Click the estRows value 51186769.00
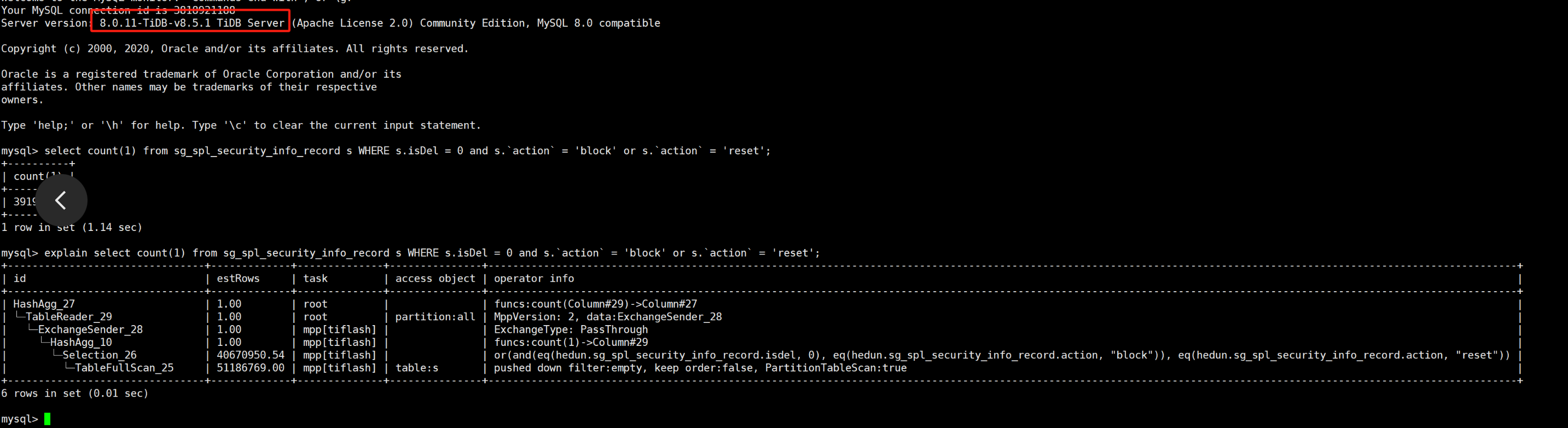The image size is (1568, 428). point(251,368)
